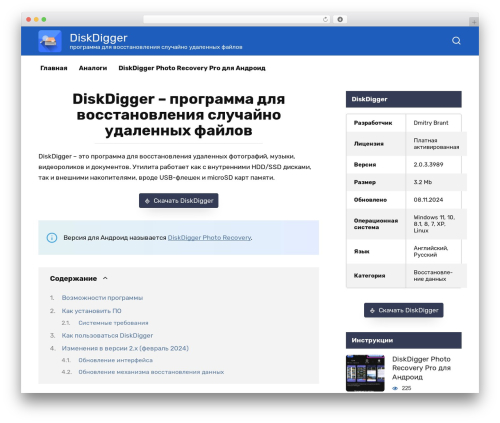
Task: Jump to Обновление механизма восстановления данных
Action: (x=151, y=372)
